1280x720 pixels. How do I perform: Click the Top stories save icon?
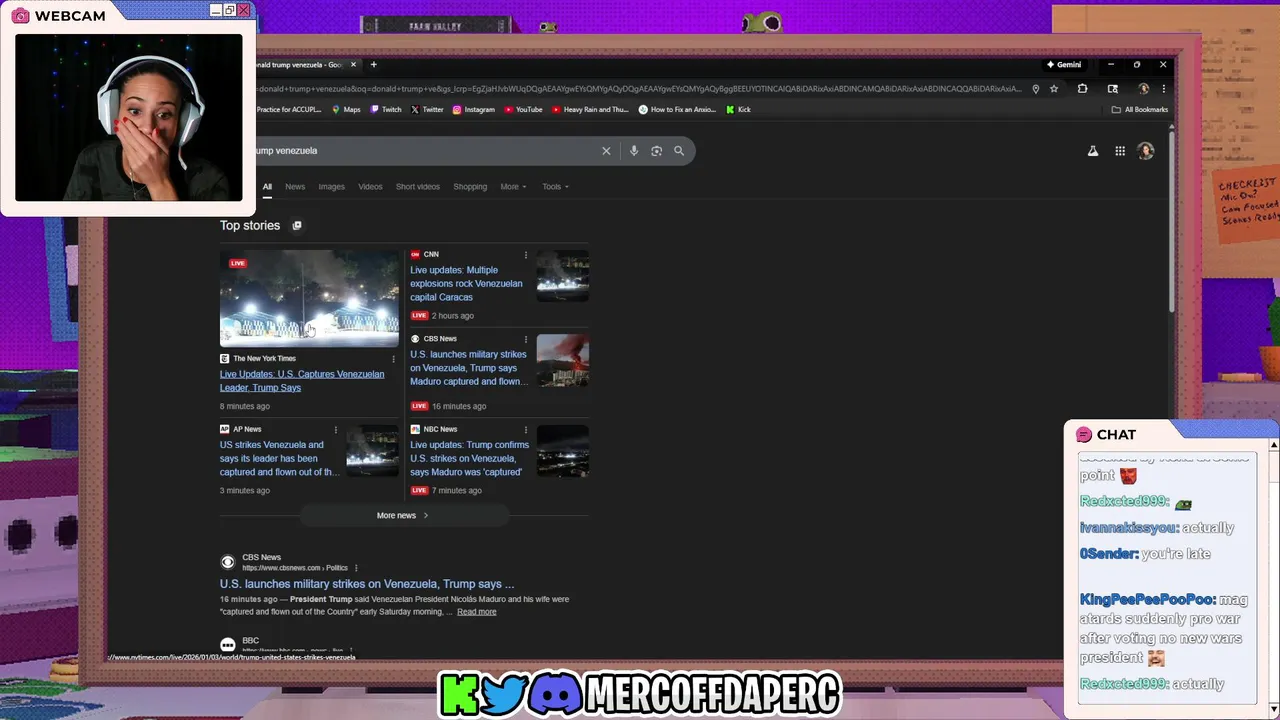pyautogui.click(x=297, y=226)
